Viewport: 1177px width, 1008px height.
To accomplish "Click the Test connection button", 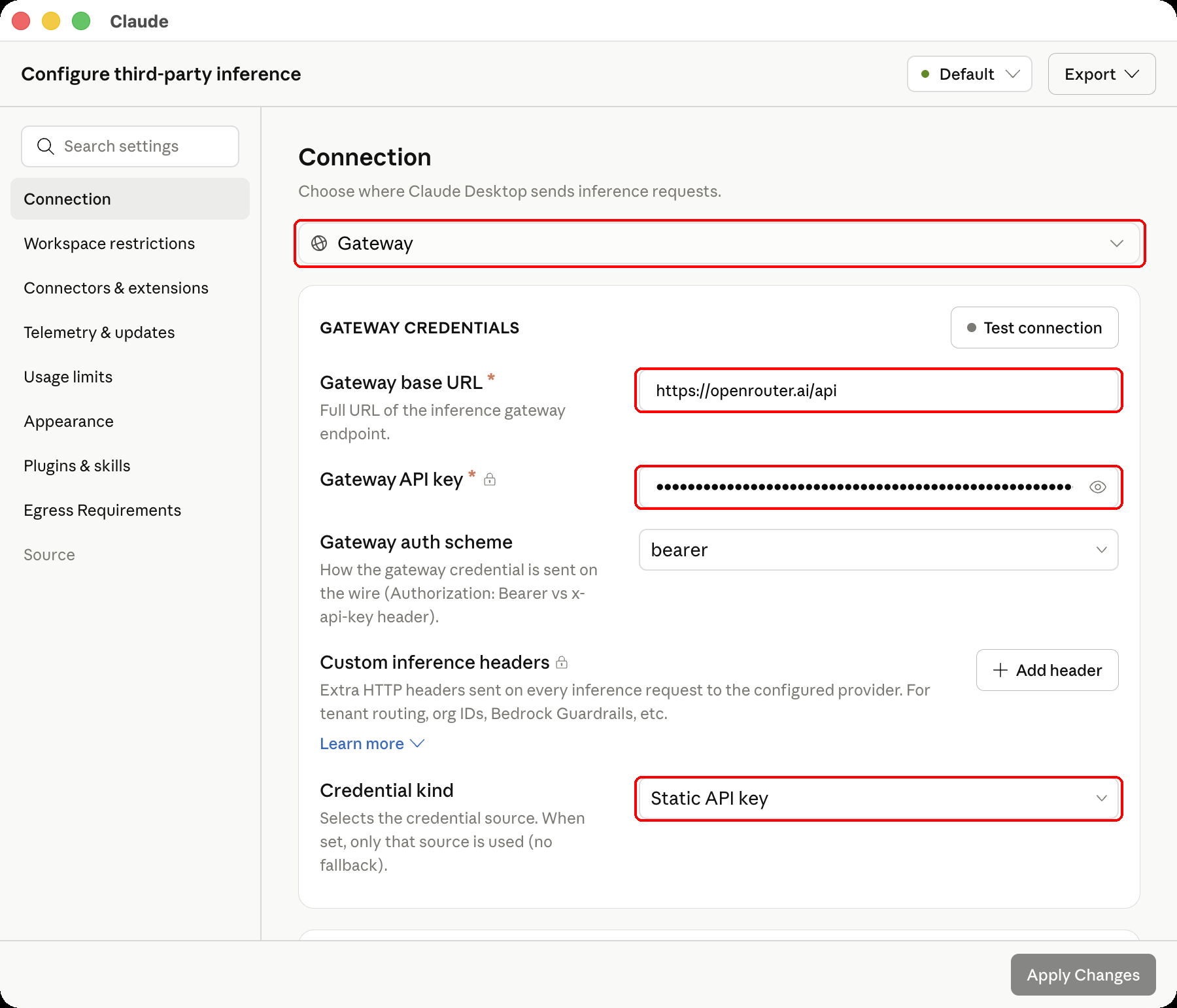I will (x=1034, y=328).
